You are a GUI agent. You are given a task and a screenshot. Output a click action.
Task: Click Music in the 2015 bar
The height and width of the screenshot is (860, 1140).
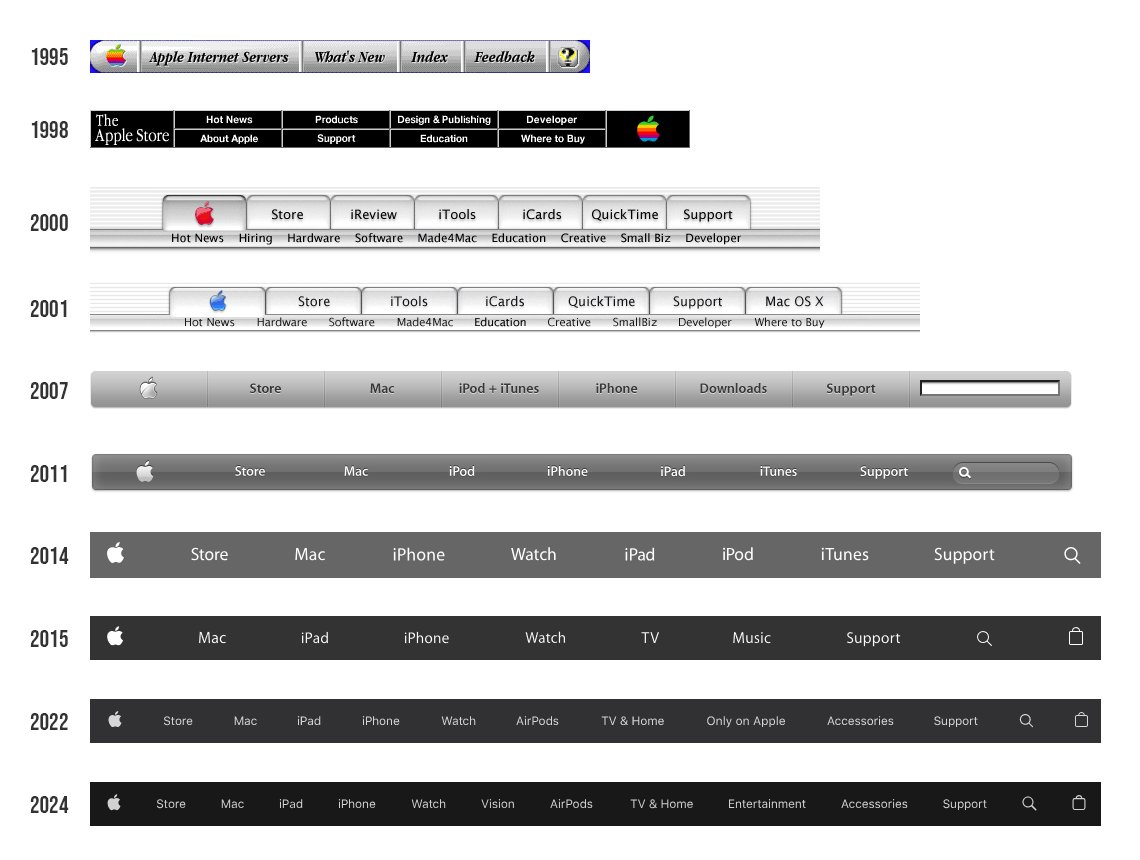coord(751,638)
